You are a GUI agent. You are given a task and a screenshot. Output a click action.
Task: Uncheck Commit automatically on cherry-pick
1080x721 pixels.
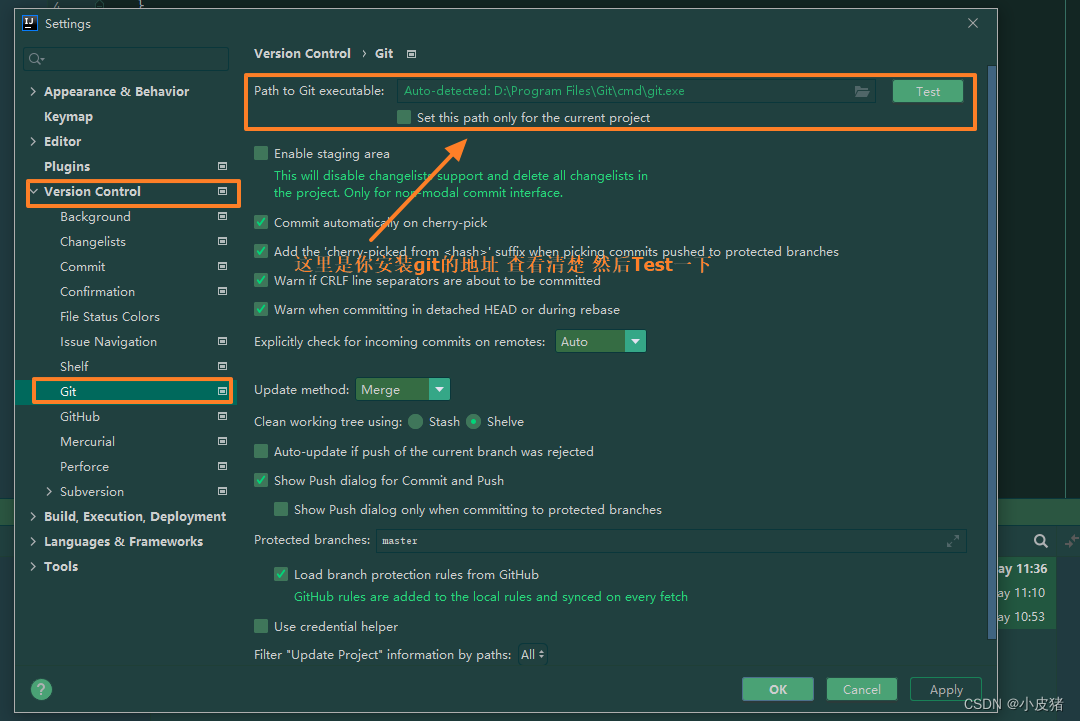pos(261,222)
